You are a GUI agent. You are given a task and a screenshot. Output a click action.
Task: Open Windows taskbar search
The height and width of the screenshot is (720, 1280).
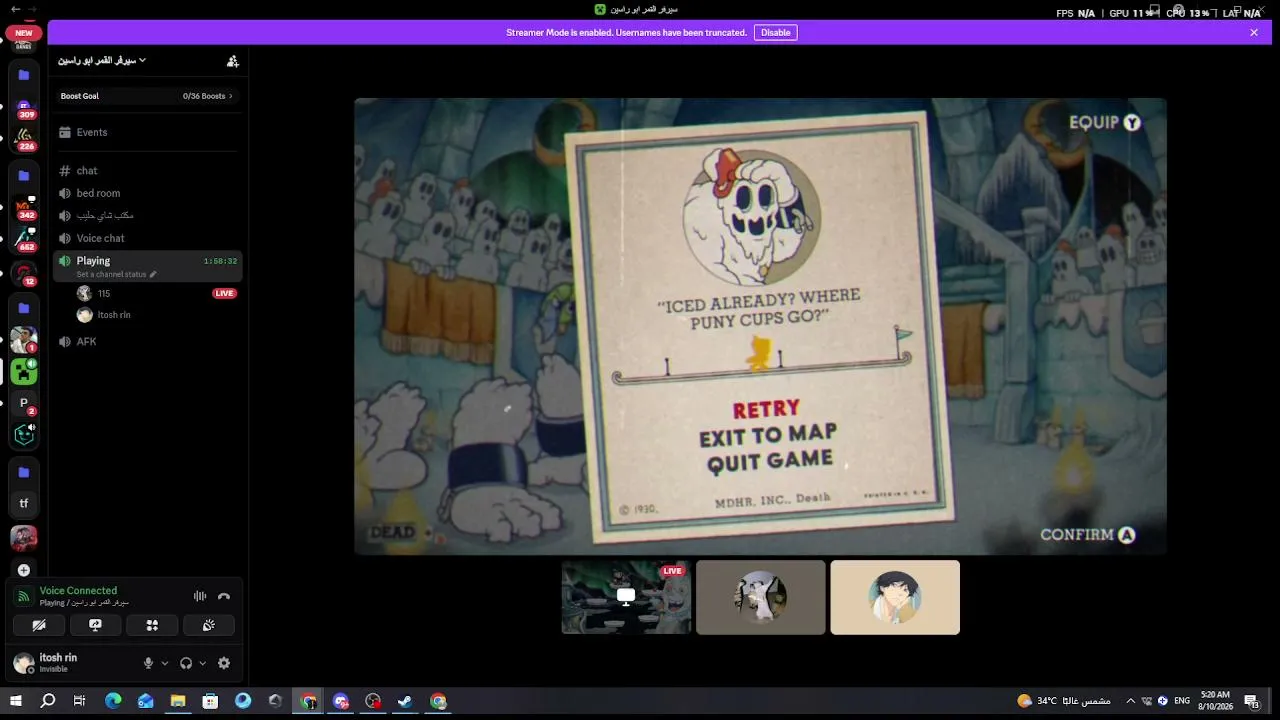pyautogui.click(x=47, y=701)
